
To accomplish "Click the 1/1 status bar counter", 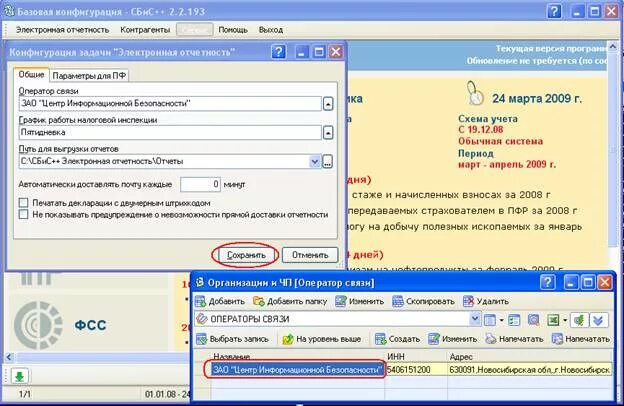I will pos(24,394).
